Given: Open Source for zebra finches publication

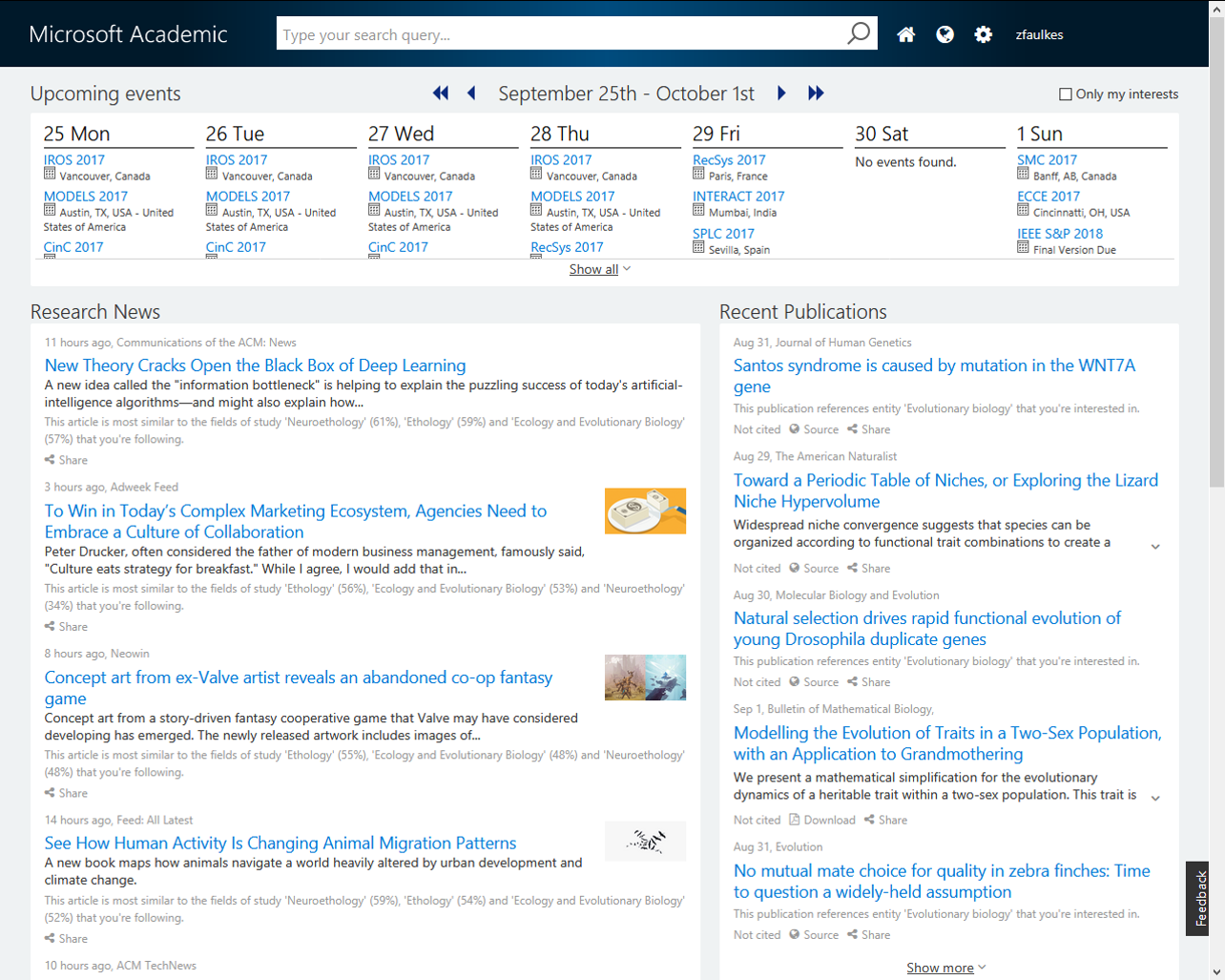Looking at the screenshot, I should point(814,935).
